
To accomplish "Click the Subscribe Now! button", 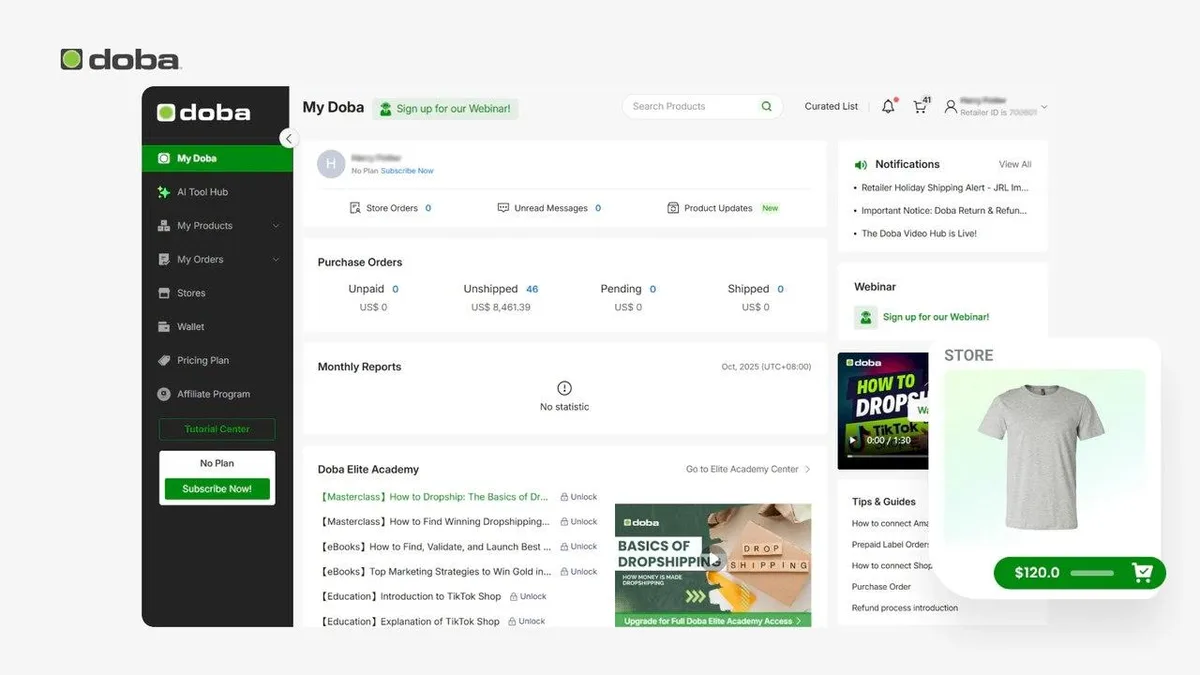I will click(x=217, y=489).
